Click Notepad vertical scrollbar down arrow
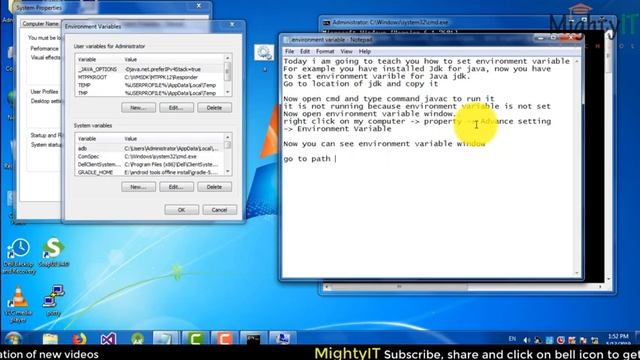The image size is (640, 360). point(577,273)
